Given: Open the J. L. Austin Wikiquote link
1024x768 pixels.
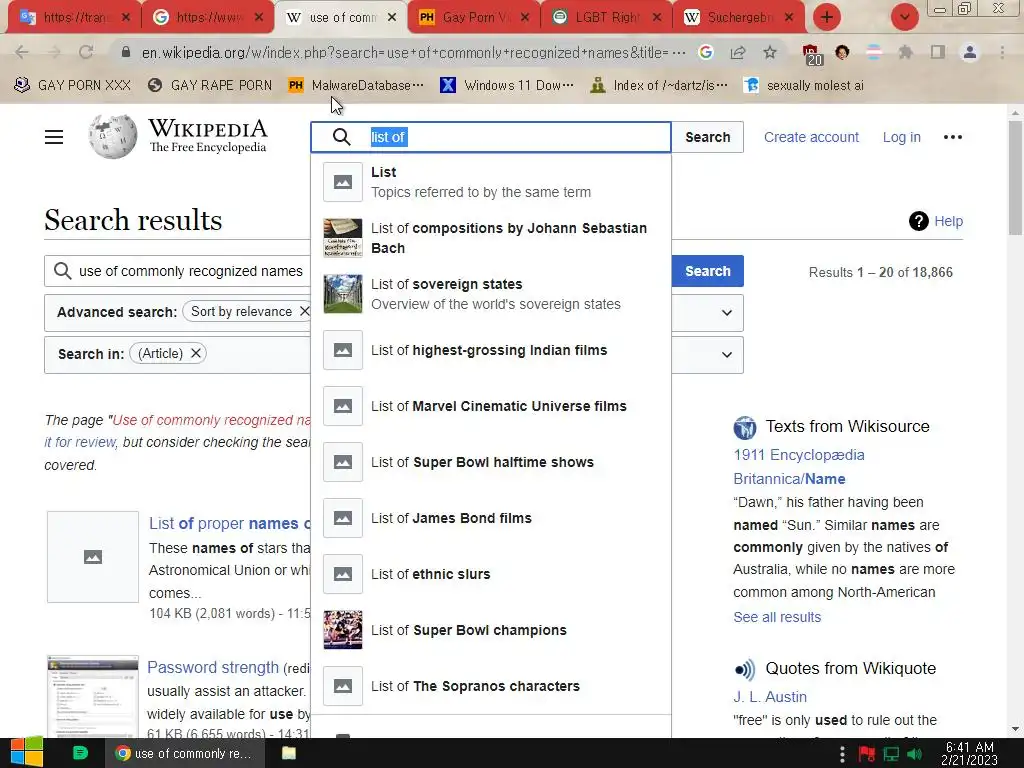Looking at the screenshot, I should (x=769, y=697).
